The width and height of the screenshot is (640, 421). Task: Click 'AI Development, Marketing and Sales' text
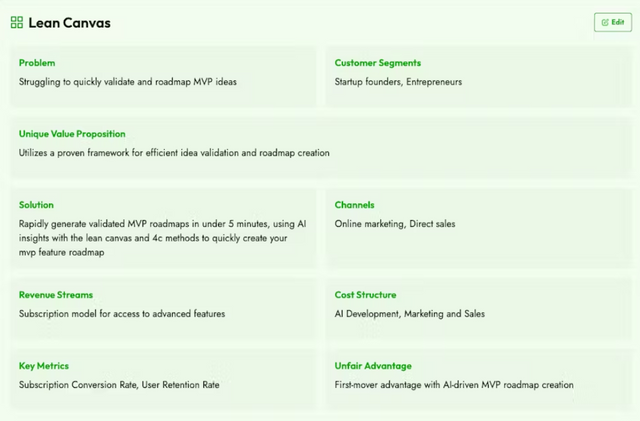click(x=410, y=314)
